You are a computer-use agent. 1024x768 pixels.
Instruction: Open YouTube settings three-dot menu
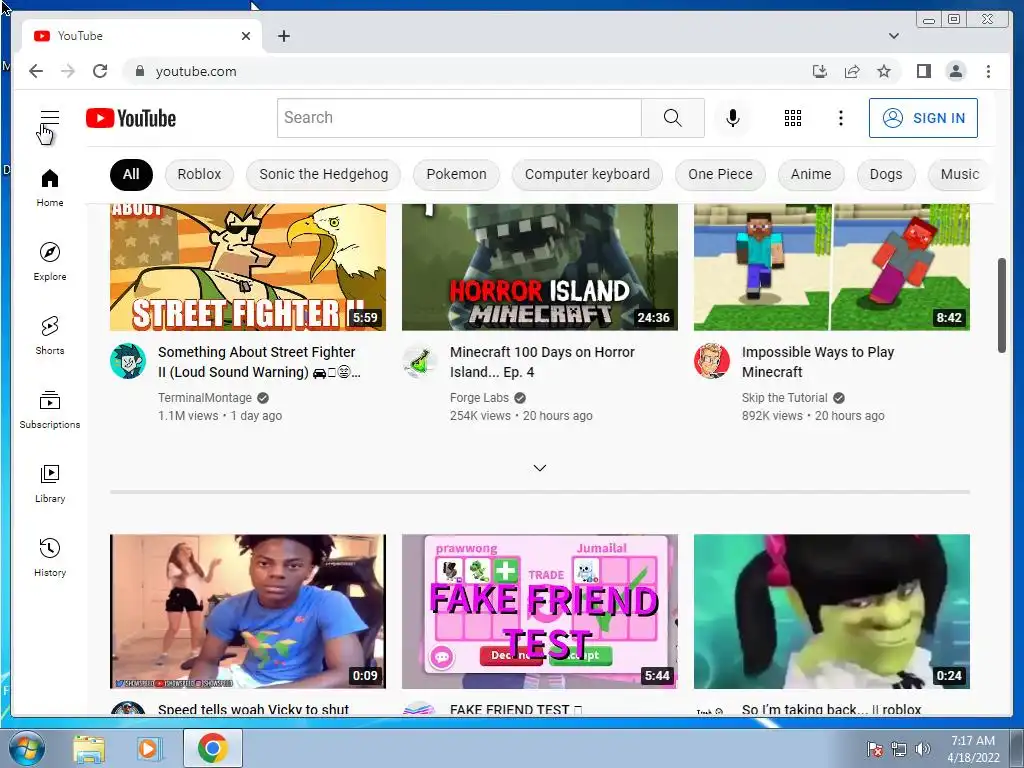click(x=840, y=118)
